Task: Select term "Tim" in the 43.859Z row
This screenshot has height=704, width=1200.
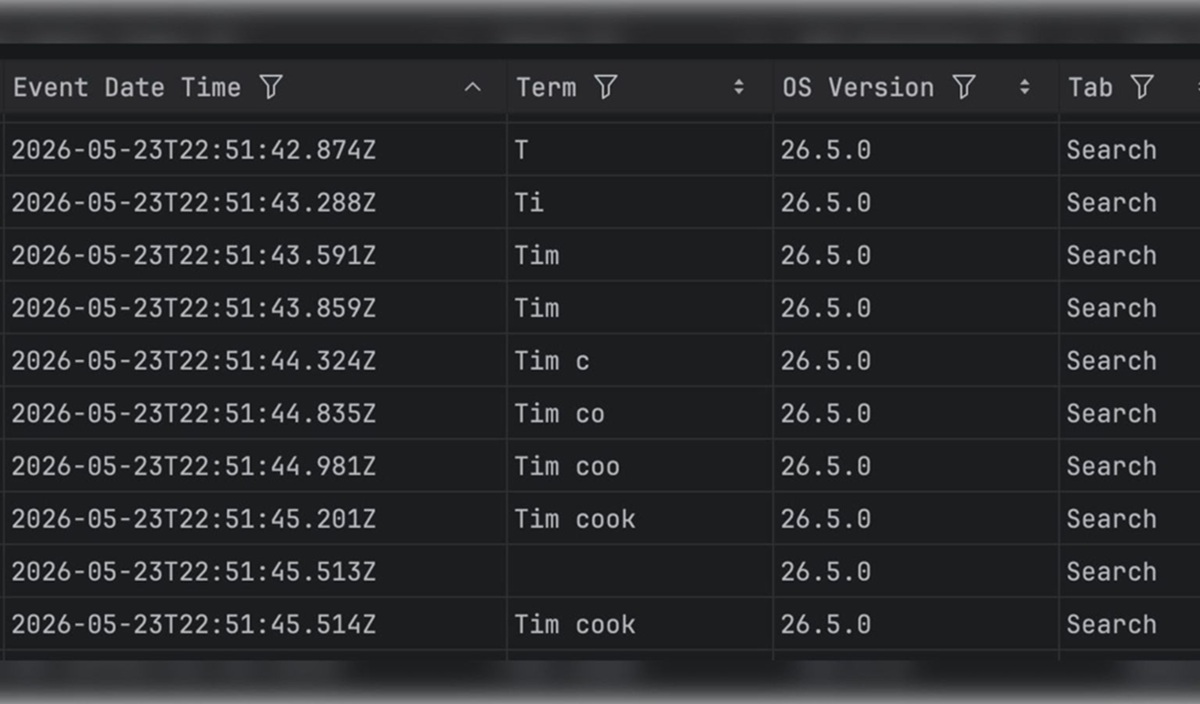Action: click(x=537, y=309)
